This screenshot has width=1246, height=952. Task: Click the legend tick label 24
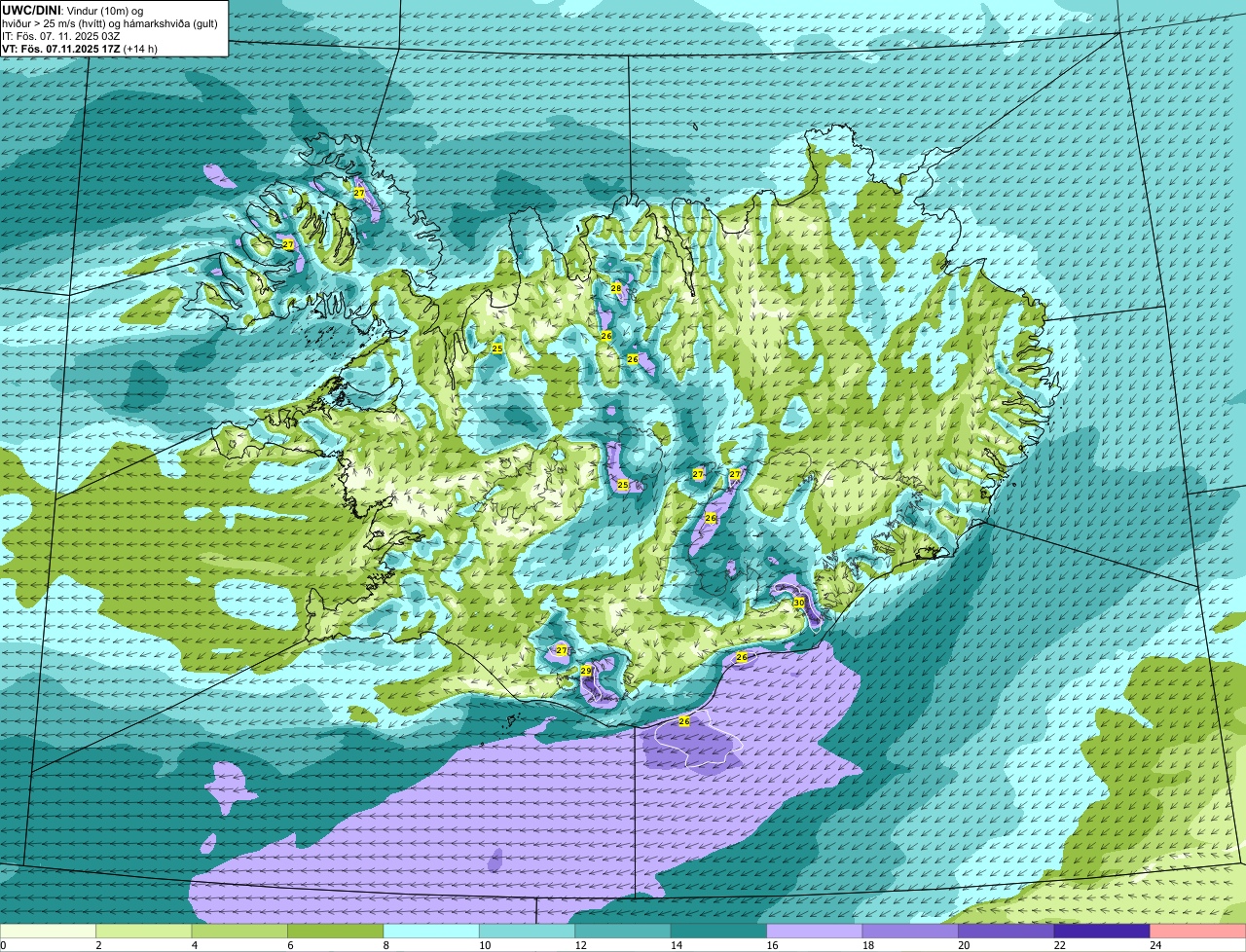click(1154, 945)
